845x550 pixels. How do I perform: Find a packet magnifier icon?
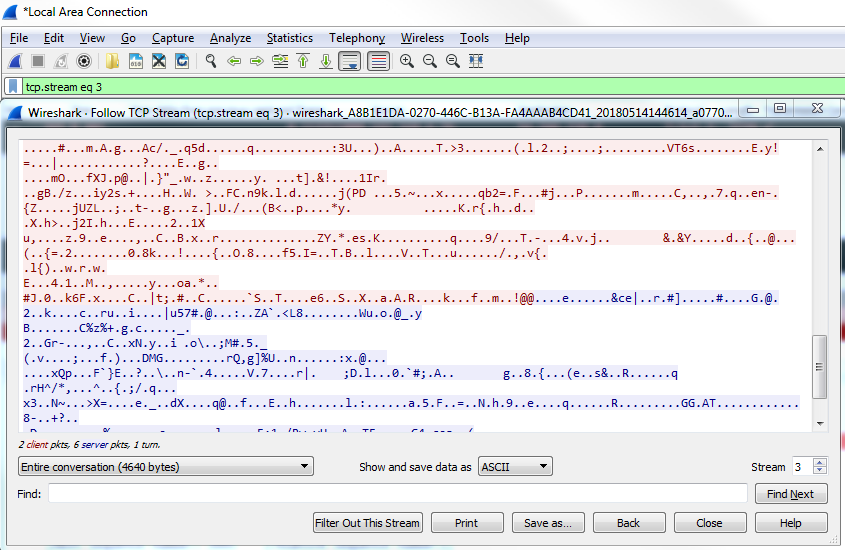tap(211, 61)
